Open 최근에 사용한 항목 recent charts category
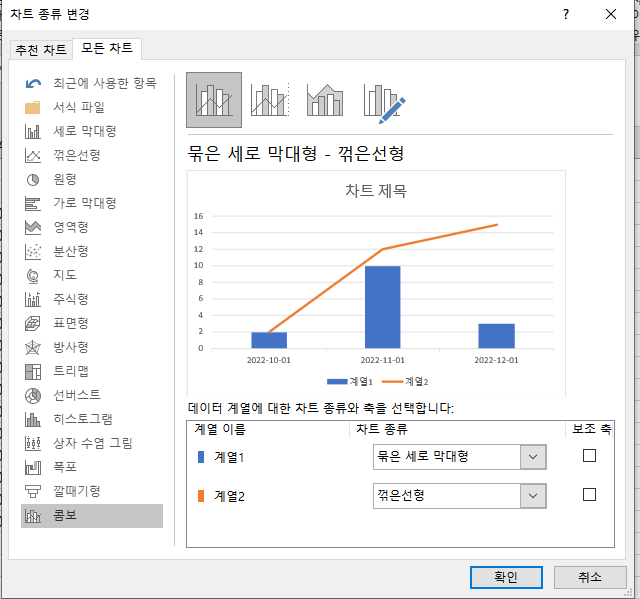The width and height of the screenshot is (640, 599). coord(92,83)
